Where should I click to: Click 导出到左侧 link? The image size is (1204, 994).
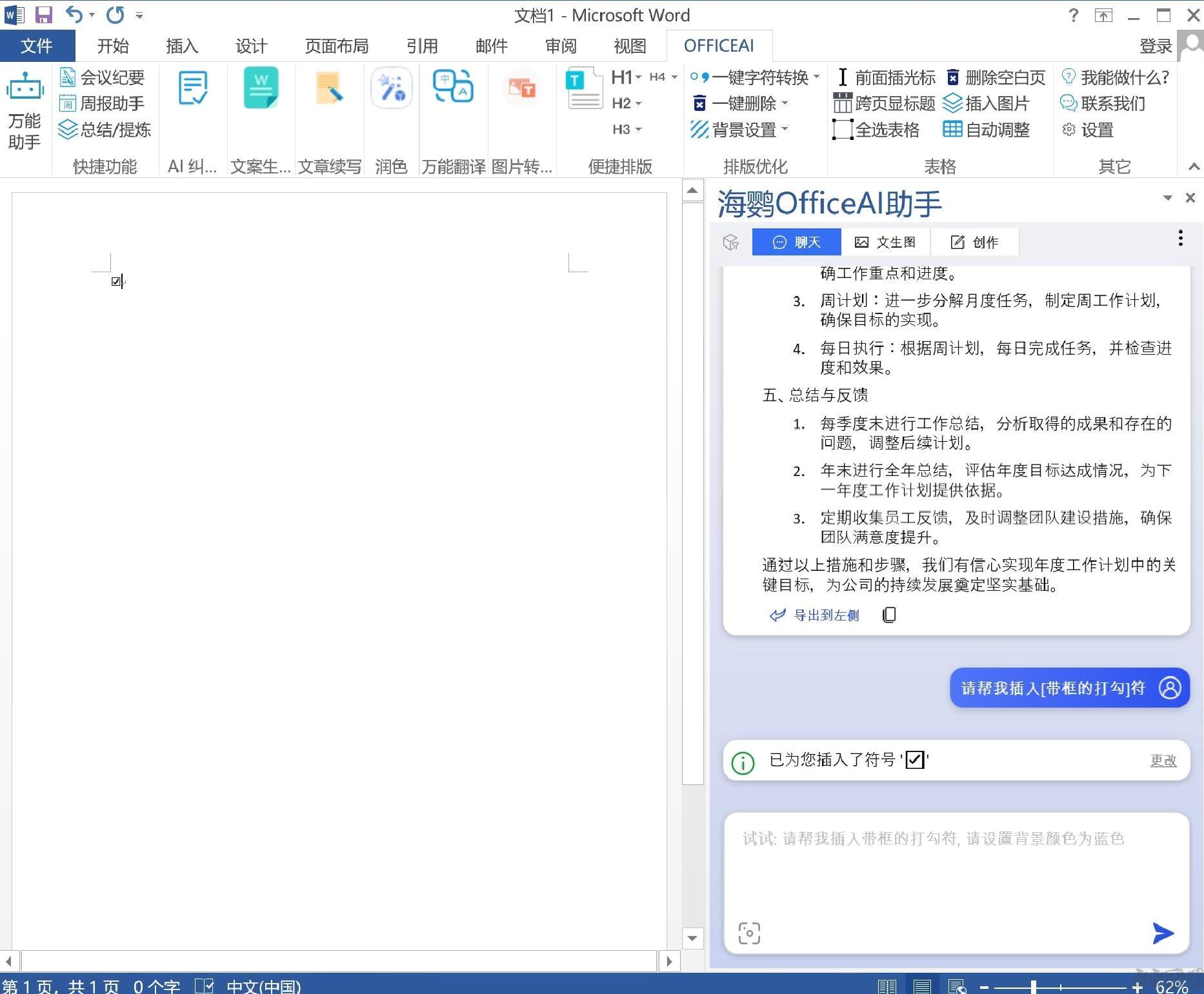(814, 615)
